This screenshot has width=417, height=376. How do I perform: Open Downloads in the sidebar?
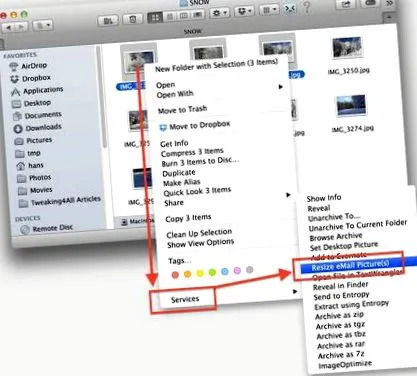(37, 128)
